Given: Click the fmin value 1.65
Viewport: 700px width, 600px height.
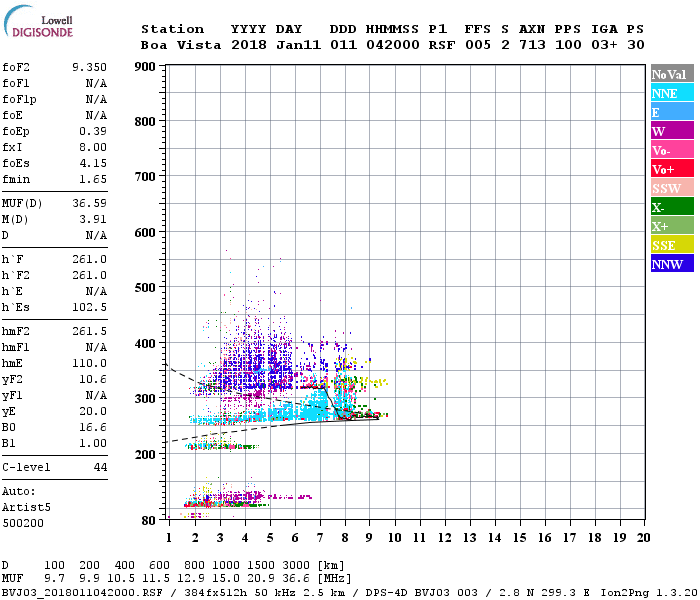Looking at the screenshot, I should (93, 179).
